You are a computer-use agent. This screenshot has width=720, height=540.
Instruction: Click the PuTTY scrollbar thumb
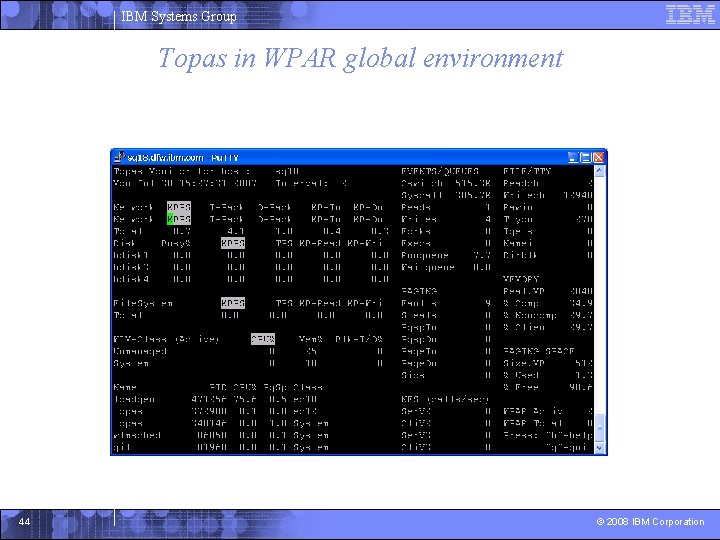point(599,427)
